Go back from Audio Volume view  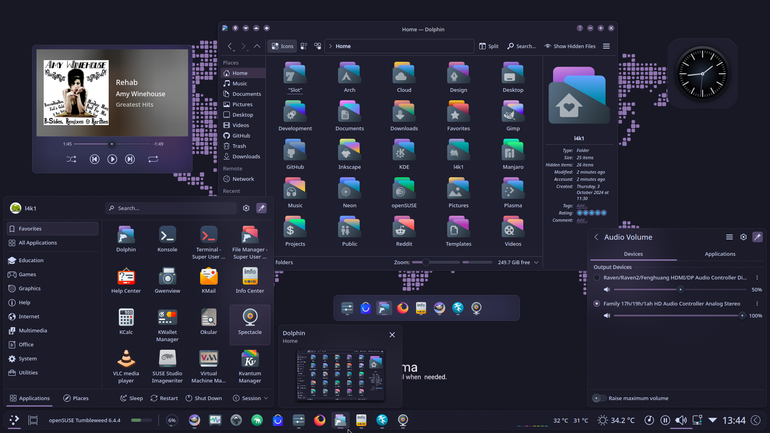pos(596,237)
